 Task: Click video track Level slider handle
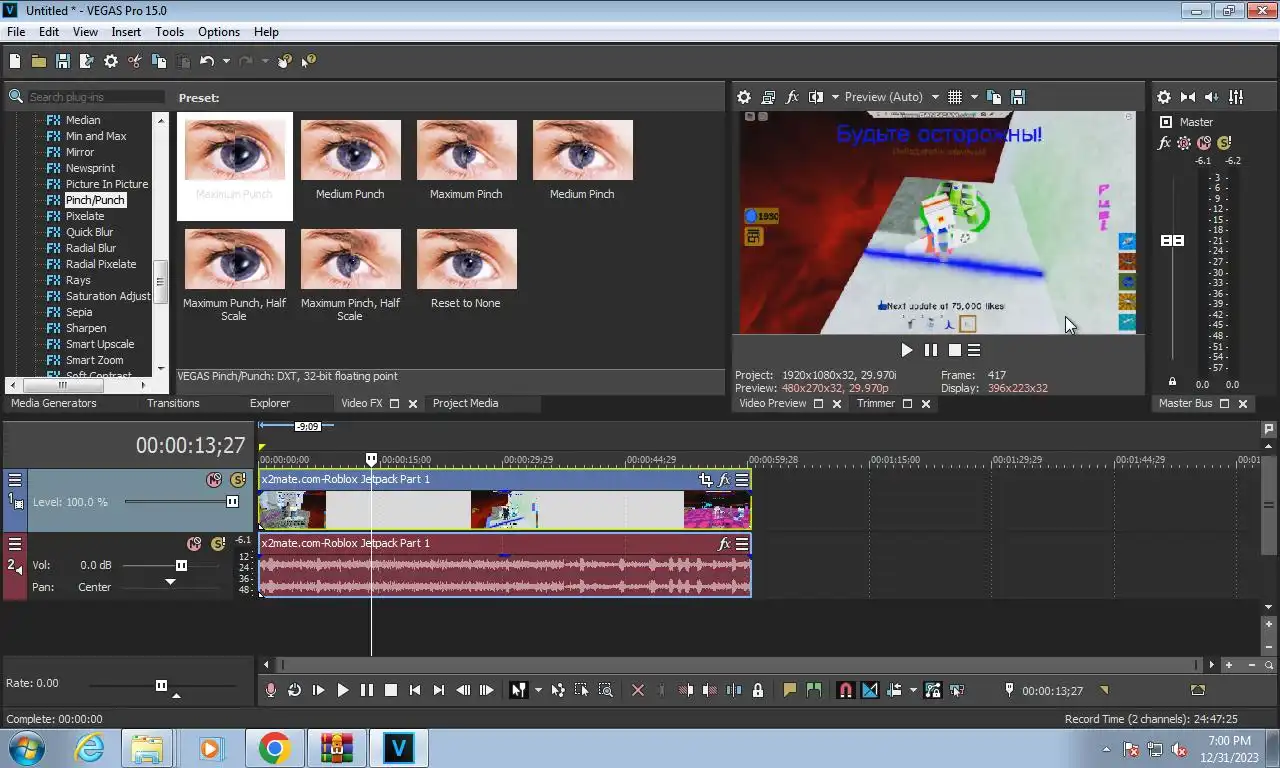tap(233, 501)
